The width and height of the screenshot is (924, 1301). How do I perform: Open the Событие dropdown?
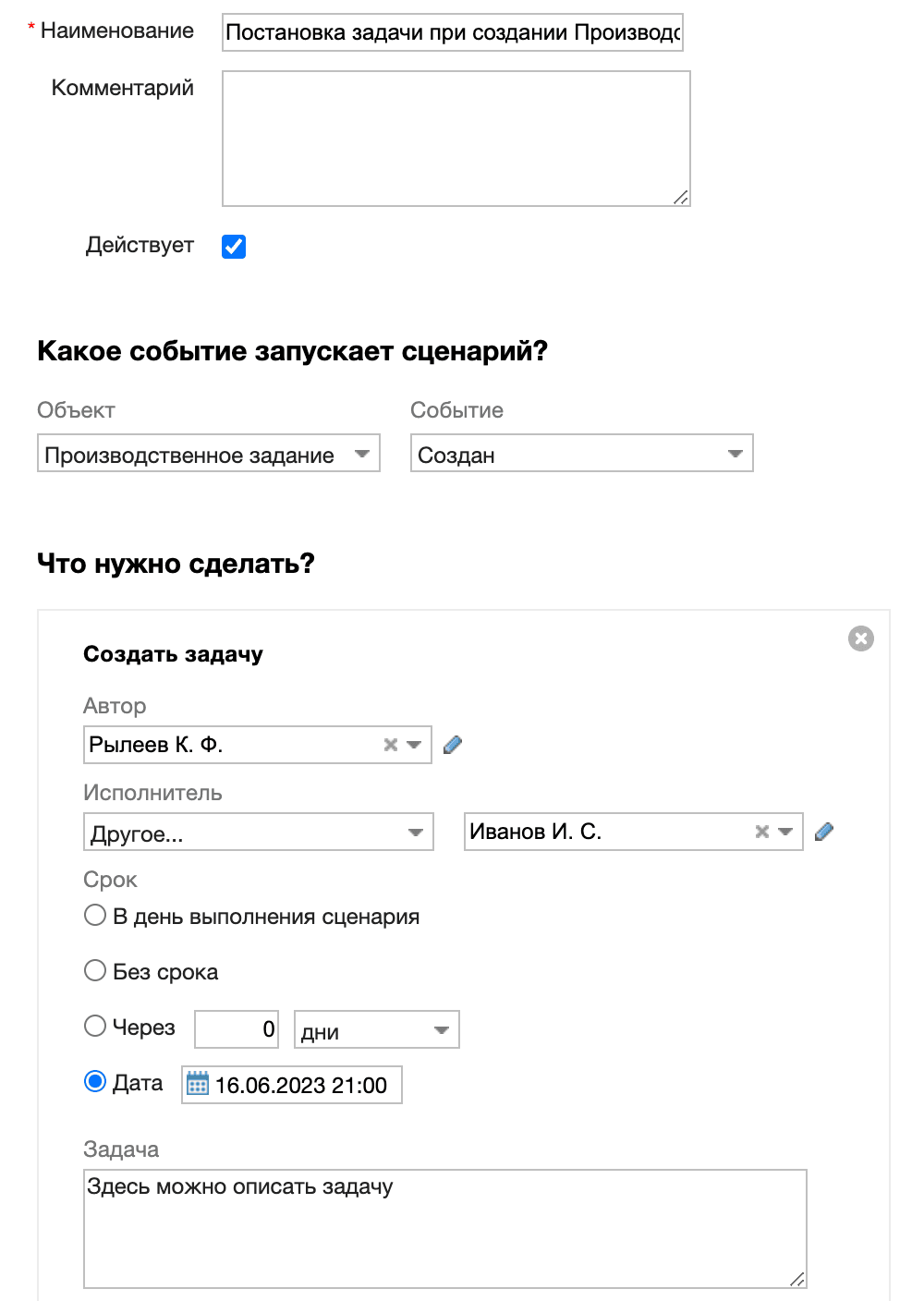[735, 454]
